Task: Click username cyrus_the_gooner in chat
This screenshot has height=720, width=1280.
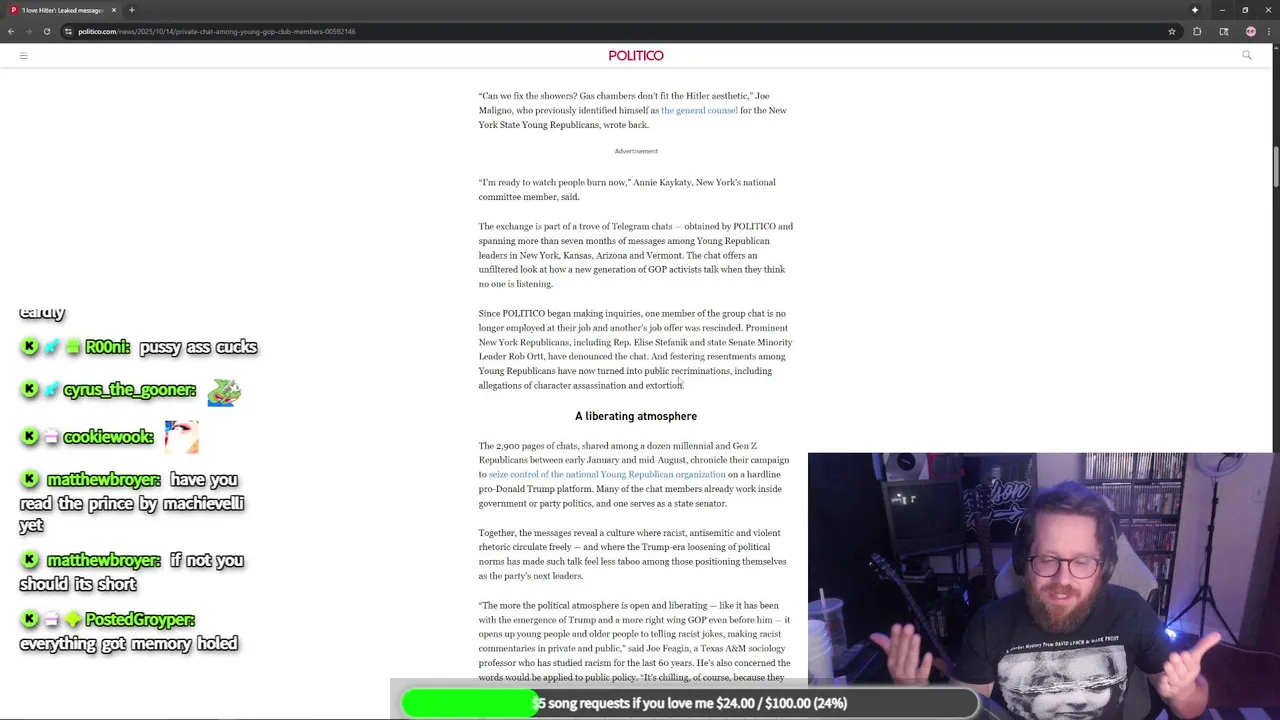Action: pyautogui.click(x=130, y=390)
